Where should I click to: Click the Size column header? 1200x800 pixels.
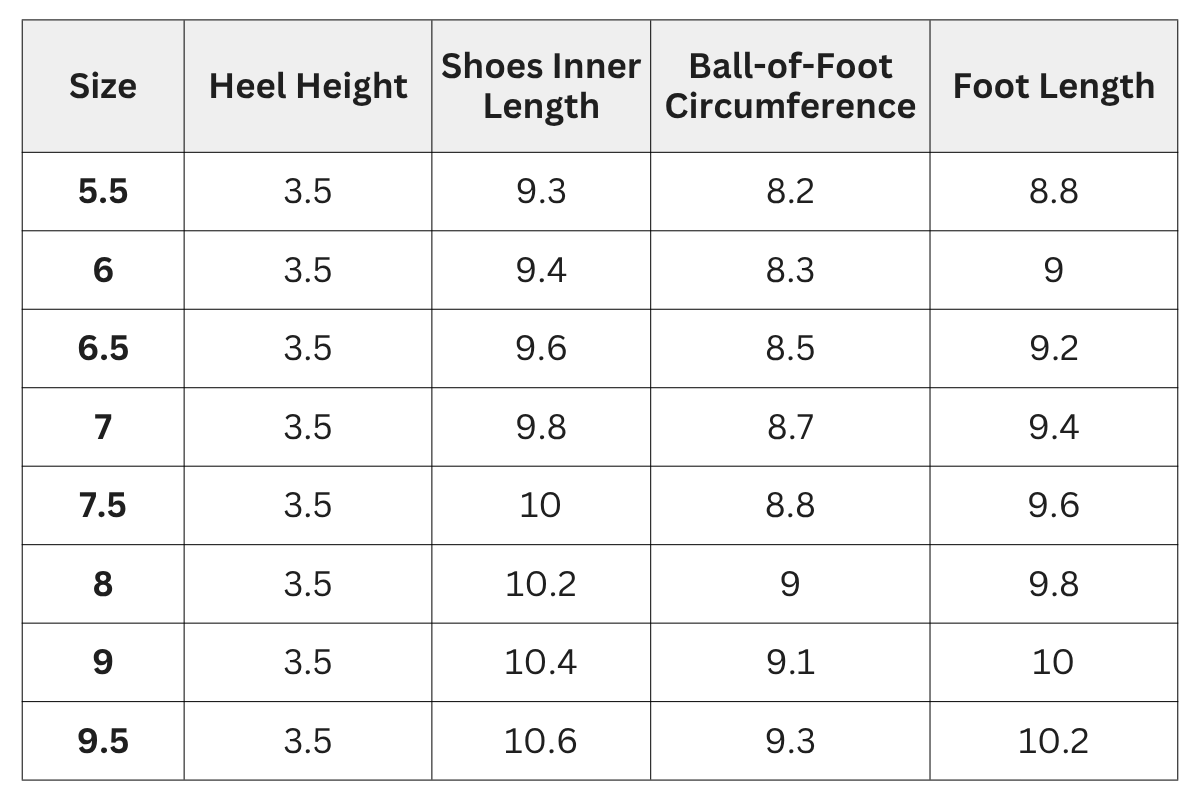pyautogui.click(x=103, y=86)
